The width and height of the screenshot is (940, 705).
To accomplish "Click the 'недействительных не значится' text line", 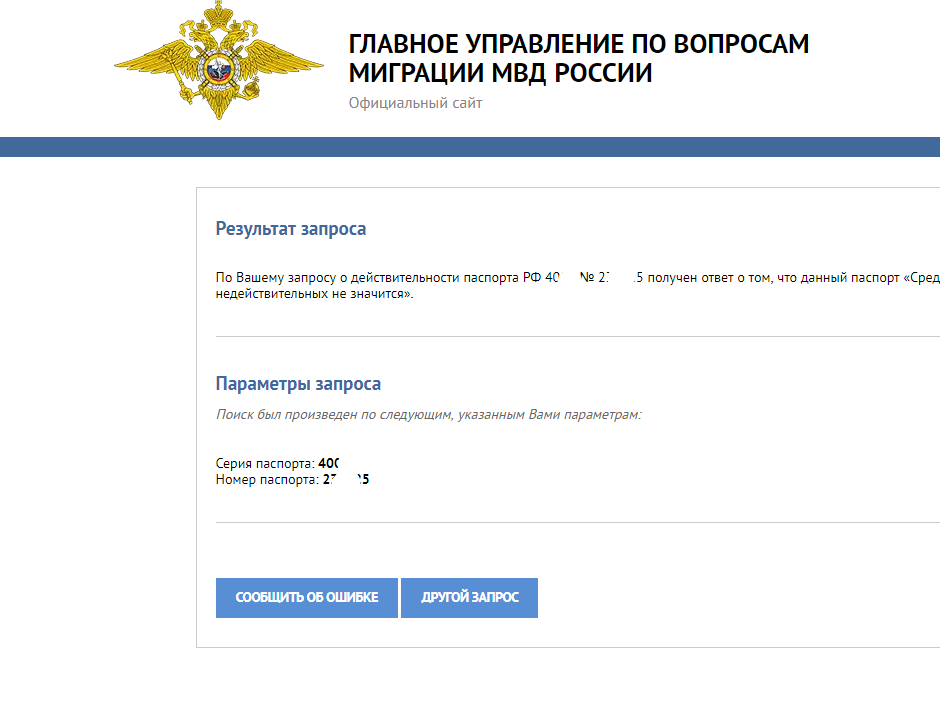I will click(314, 295).
